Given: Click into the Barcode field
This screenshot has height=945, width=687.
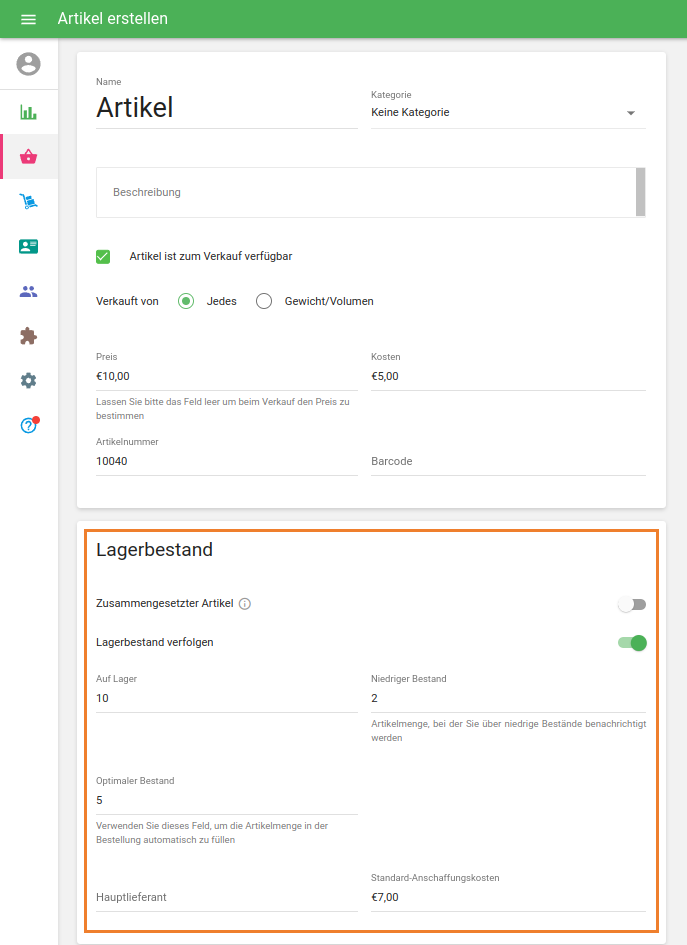Looking at the screenshot, I should [x=507, y=461].
